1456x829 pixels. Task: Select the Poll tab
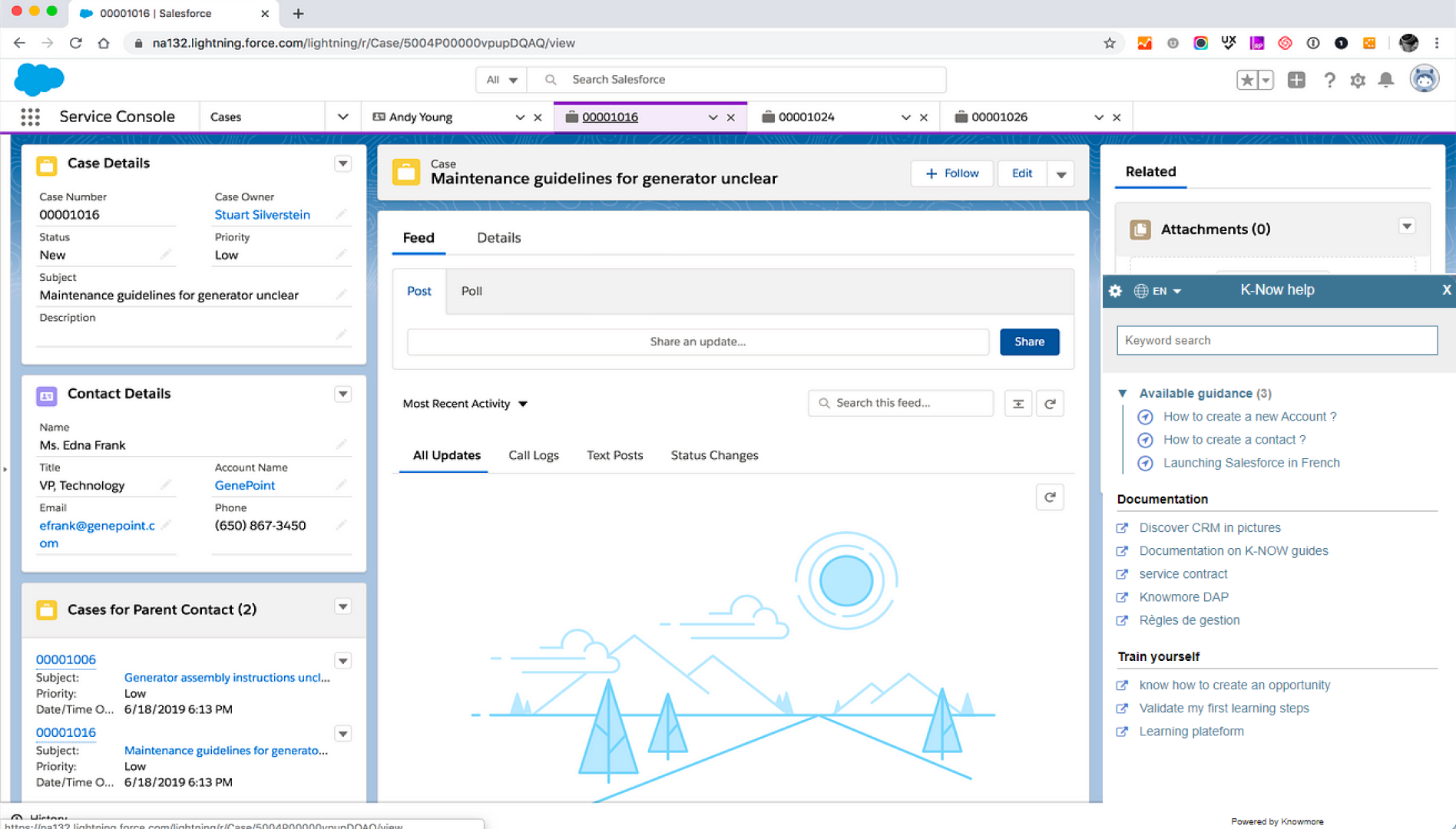pyautogui.click(x=472, y=291)
